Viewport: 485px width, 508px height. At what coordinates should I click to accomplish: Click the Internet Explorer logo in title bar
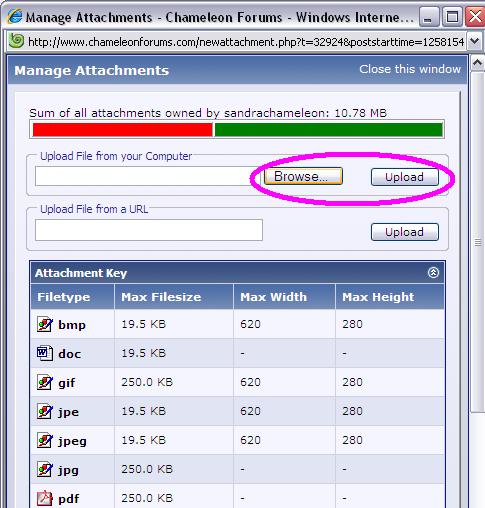pos(15,16)
